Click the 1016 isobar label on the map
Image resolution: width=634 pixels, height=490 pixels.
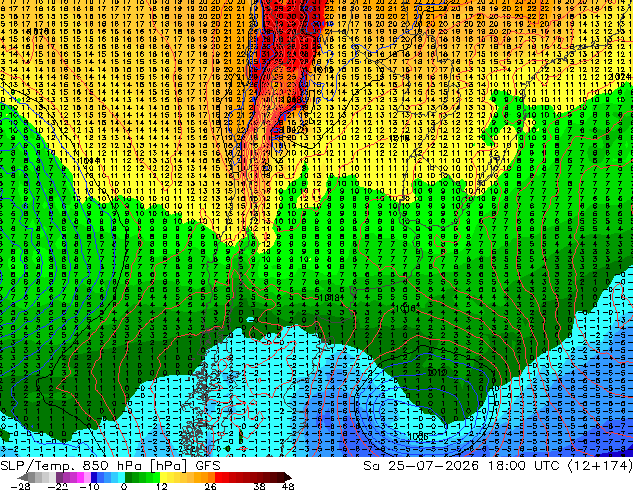click(x=405, y=309)
